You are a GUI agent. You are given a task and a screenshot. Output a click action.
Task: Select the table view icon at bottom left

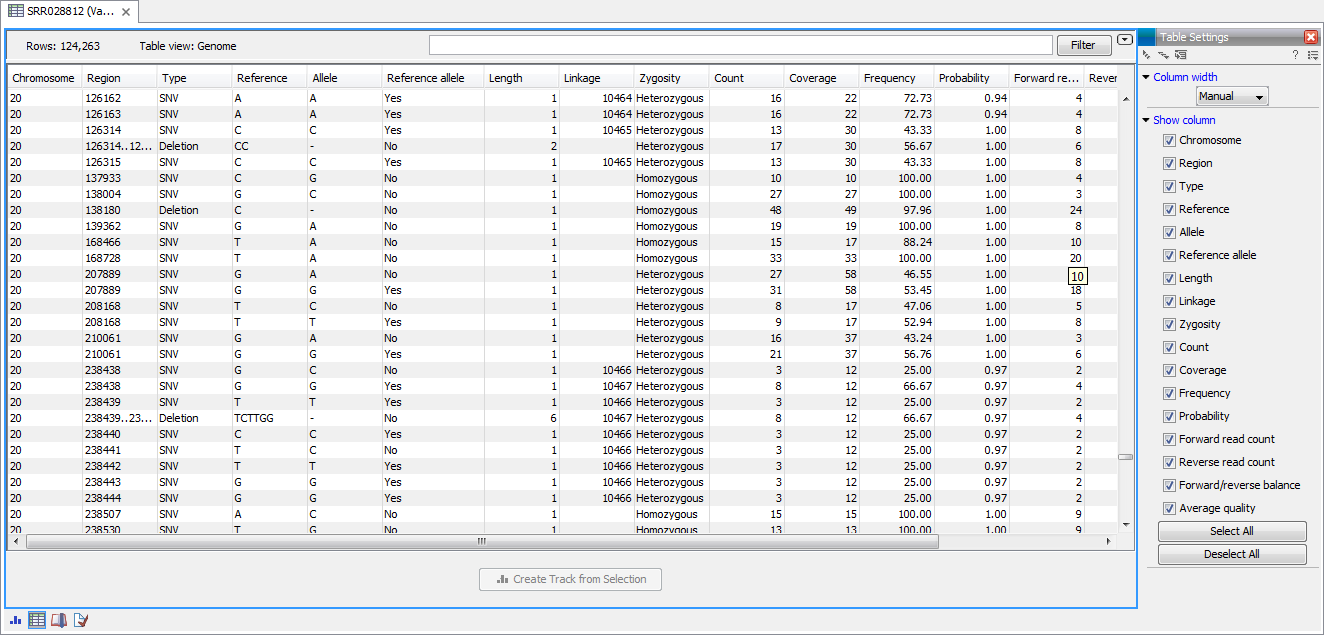point(37,620)
